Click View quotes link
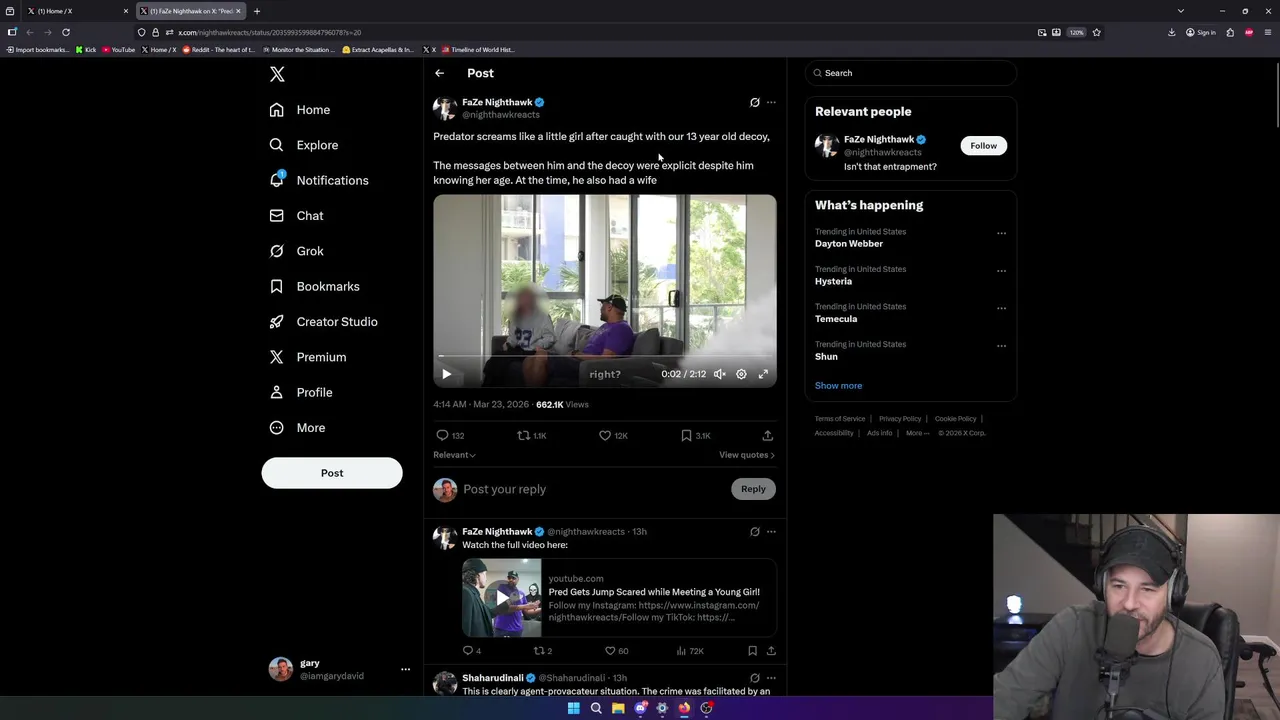 click(747, 455)
